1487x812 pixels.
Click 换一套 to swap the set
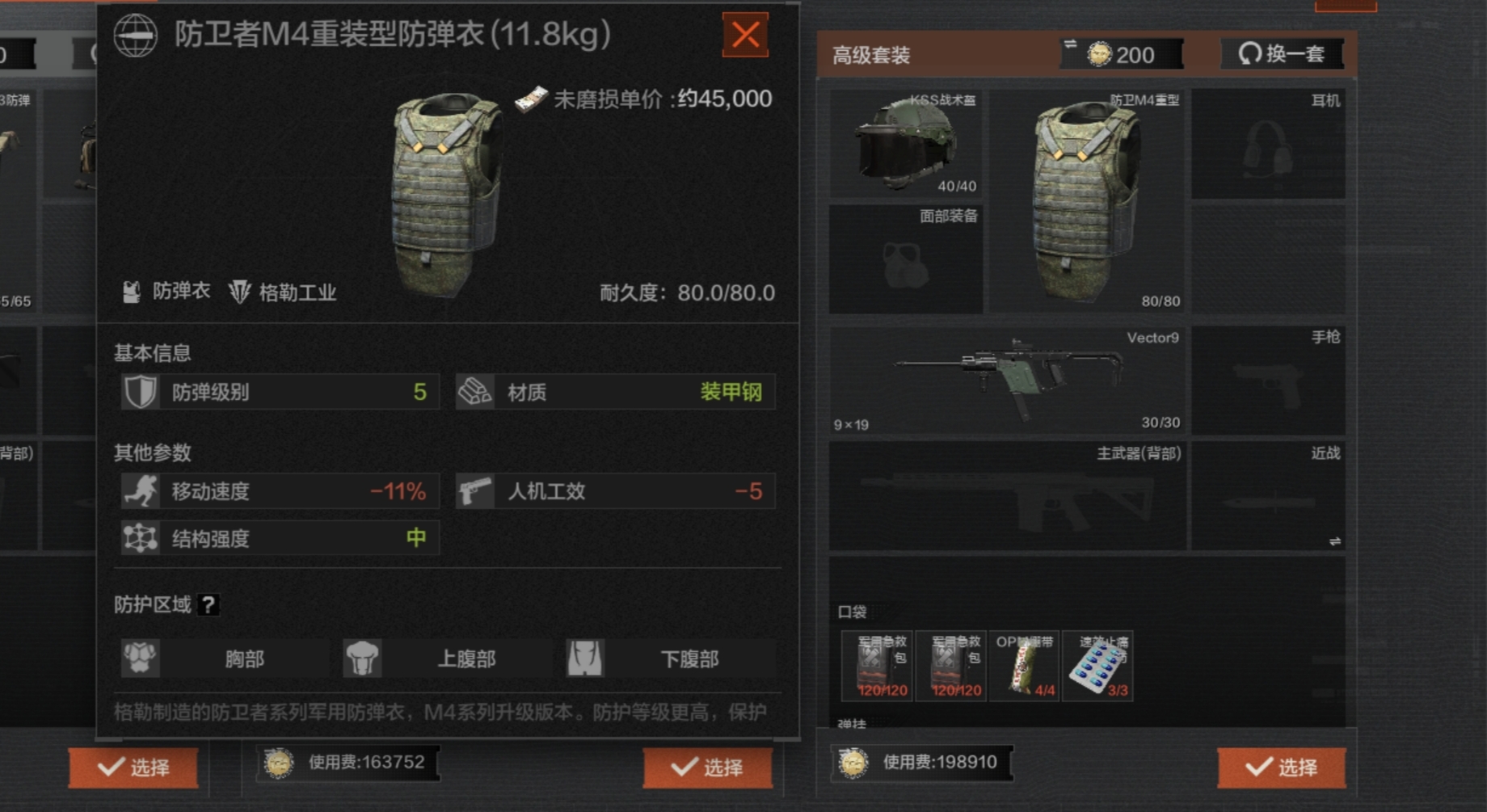(x=1282, y=54)
